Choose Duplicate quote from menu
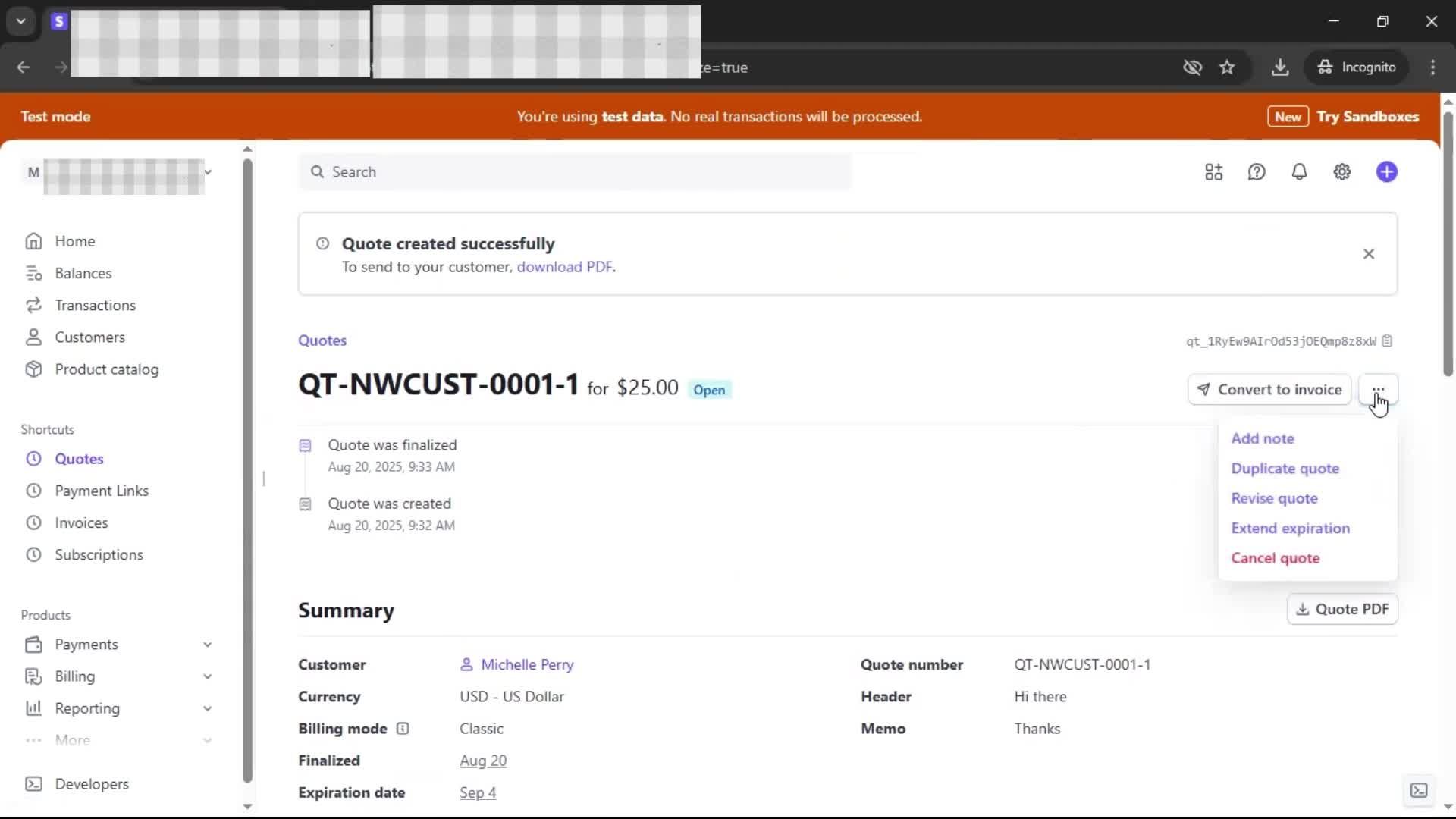 [x=1285, y=469]
